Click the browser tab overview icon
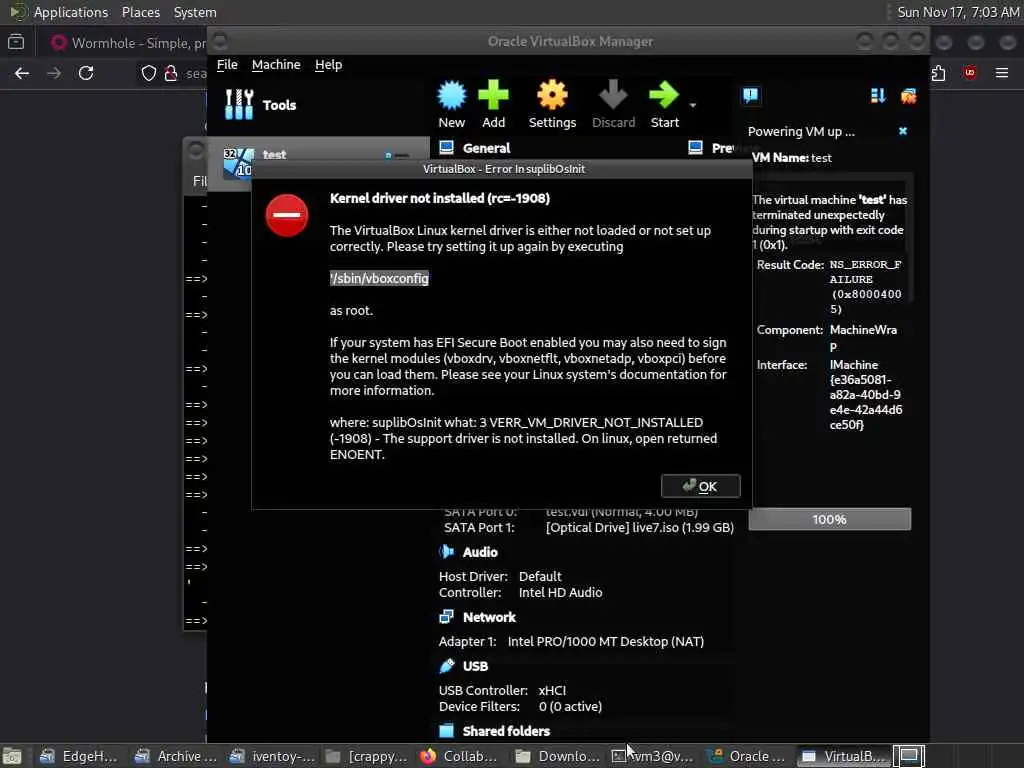 coord(16,42)
